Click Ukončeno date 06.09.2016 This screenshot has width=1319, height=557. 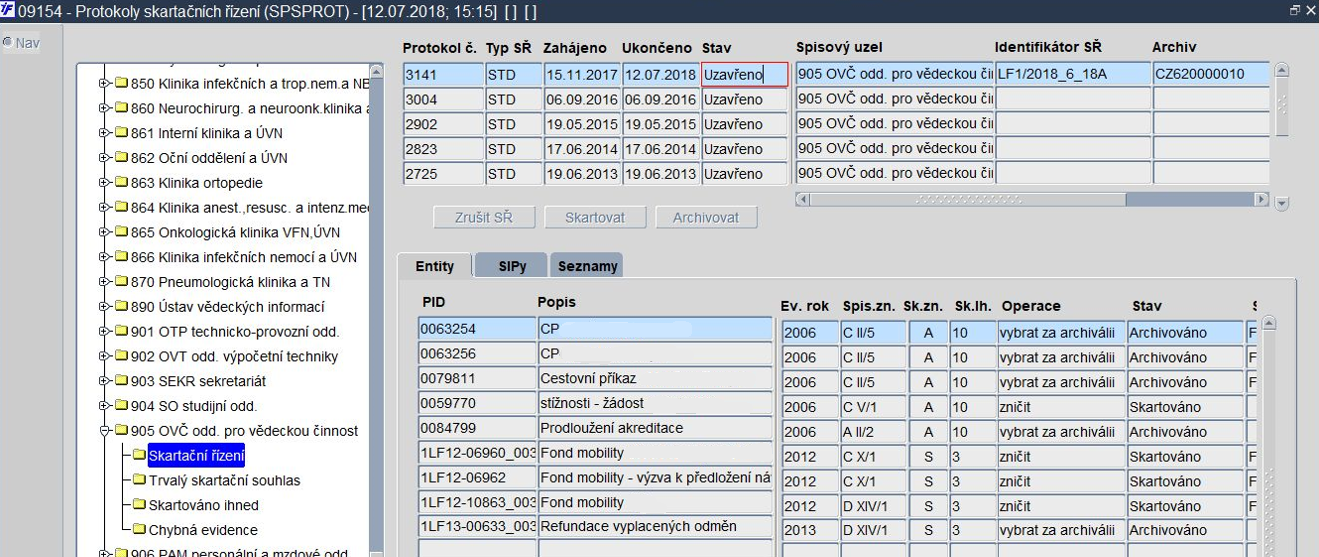tap(660, 99)
